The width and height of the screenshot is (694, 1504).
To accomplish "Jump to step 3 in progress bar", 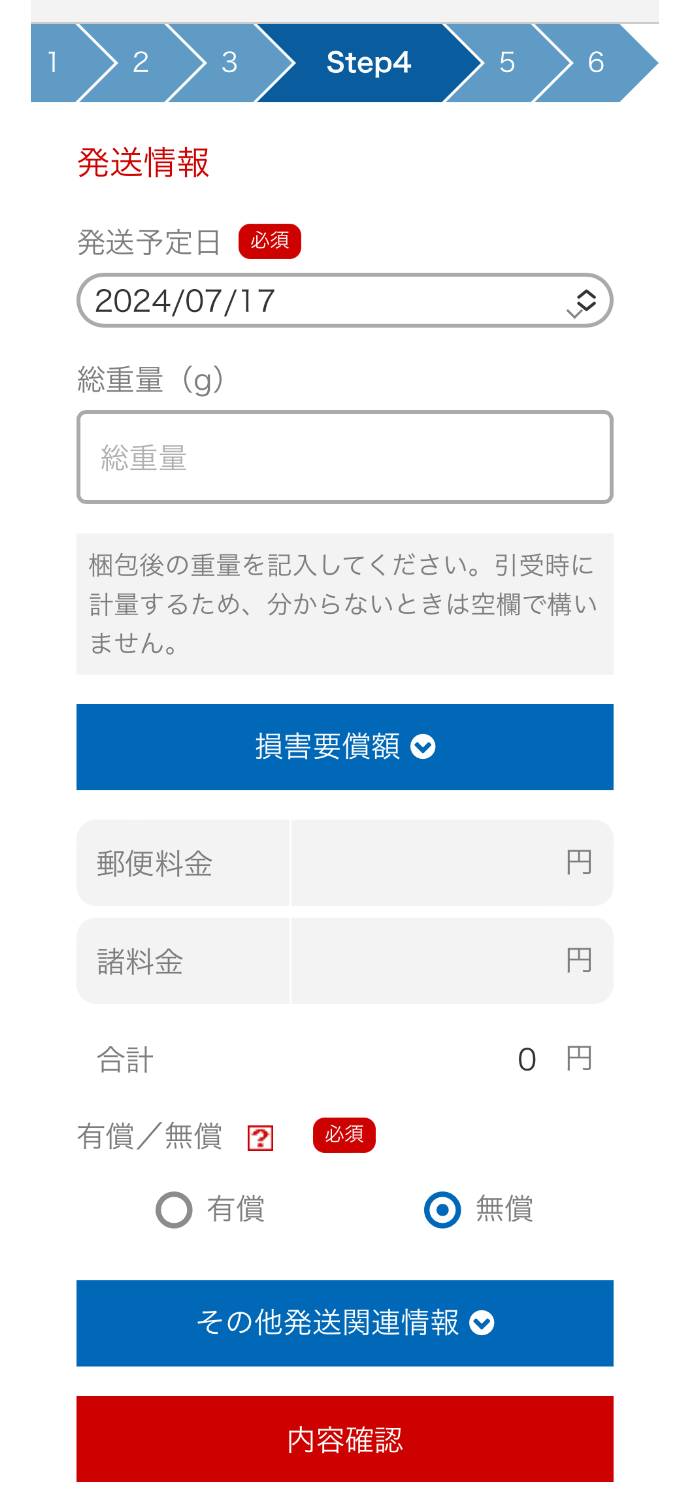I will 229,63.
